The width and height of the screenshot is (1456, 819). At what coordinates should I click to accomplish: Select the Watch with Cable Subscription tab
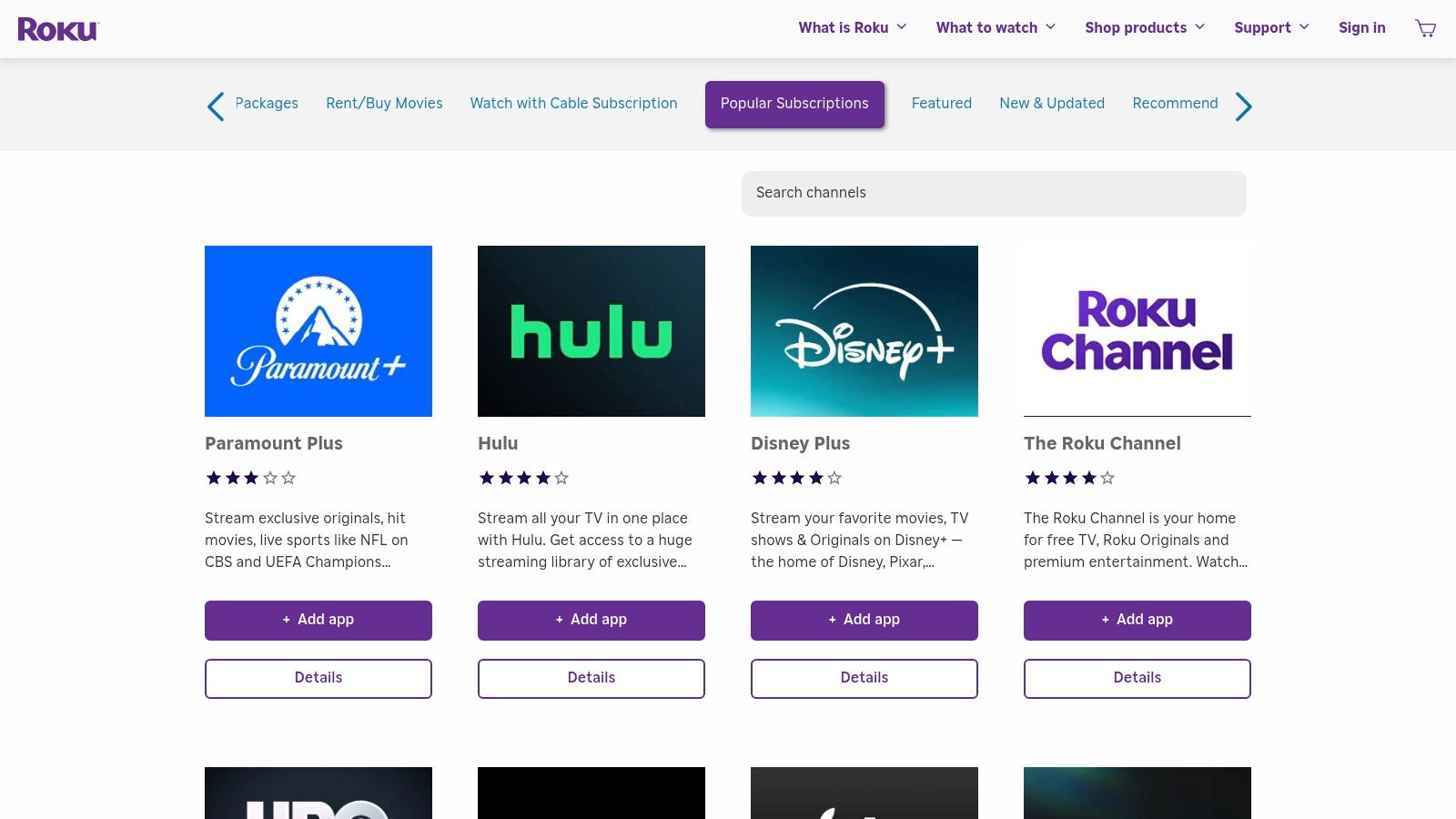[x=573, y=104]
